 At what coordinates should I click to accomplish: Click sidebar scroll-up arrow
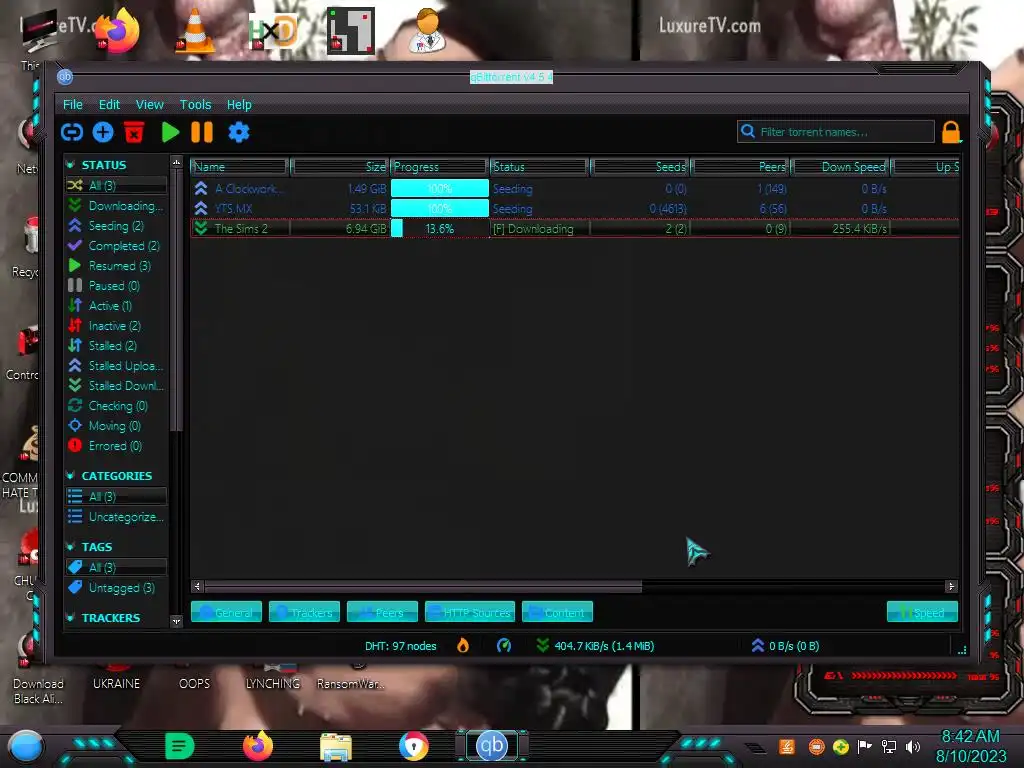pos(176,161)
